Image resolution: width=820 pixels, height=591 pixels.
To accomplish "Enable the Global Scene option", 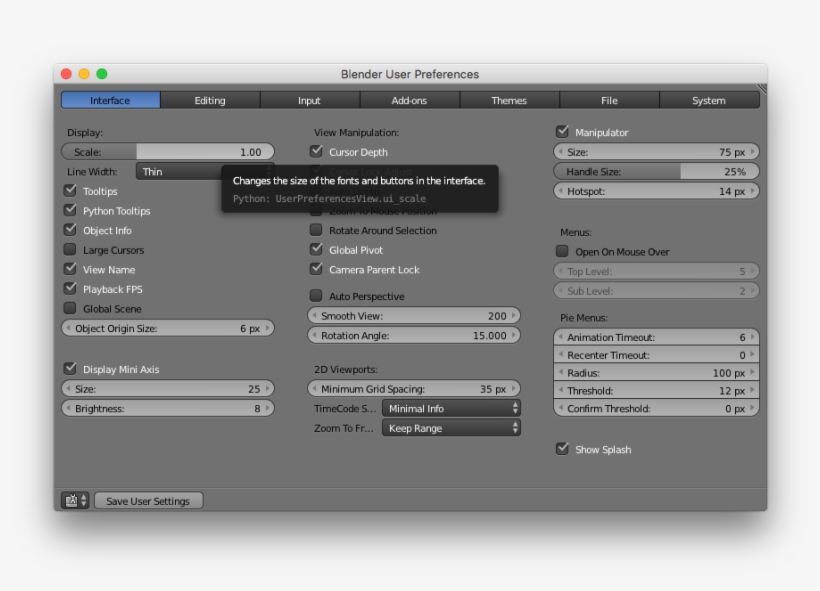I will [x=70, y=309].
